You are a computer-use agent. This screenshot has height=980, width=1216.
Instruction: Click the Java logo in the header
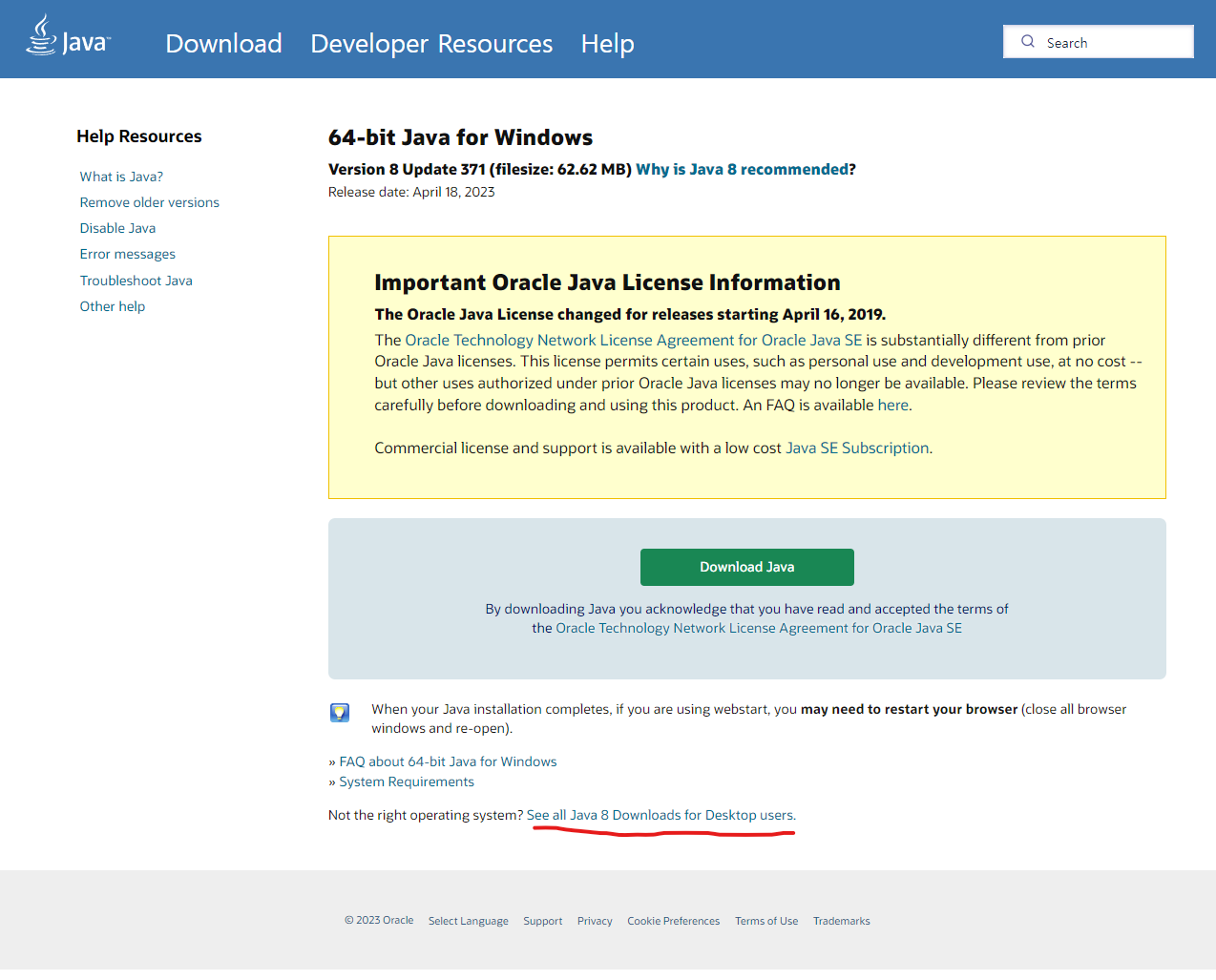click(68, 36)
